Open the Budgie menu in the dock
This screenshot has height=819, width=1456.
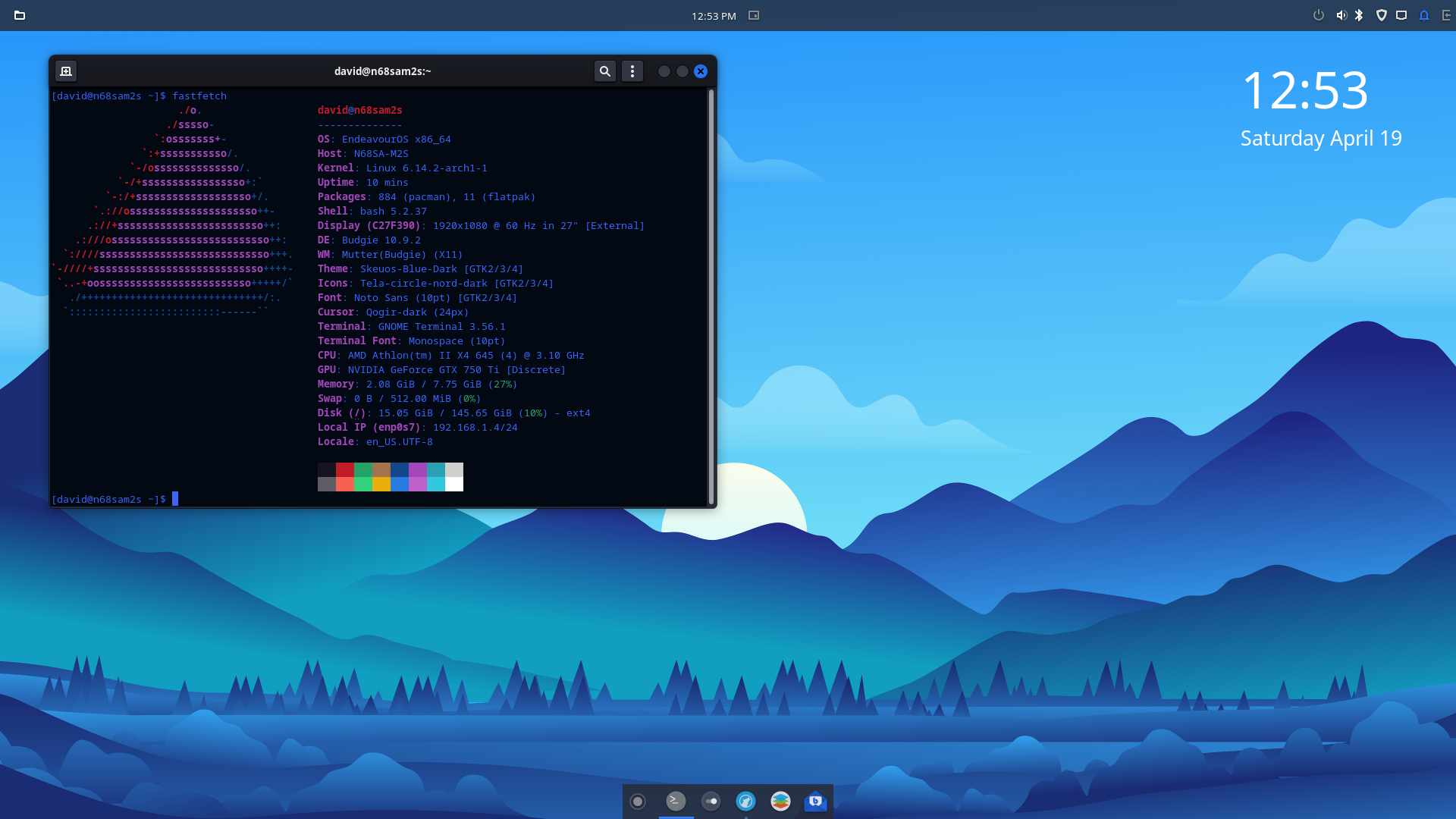click(638, 802)
